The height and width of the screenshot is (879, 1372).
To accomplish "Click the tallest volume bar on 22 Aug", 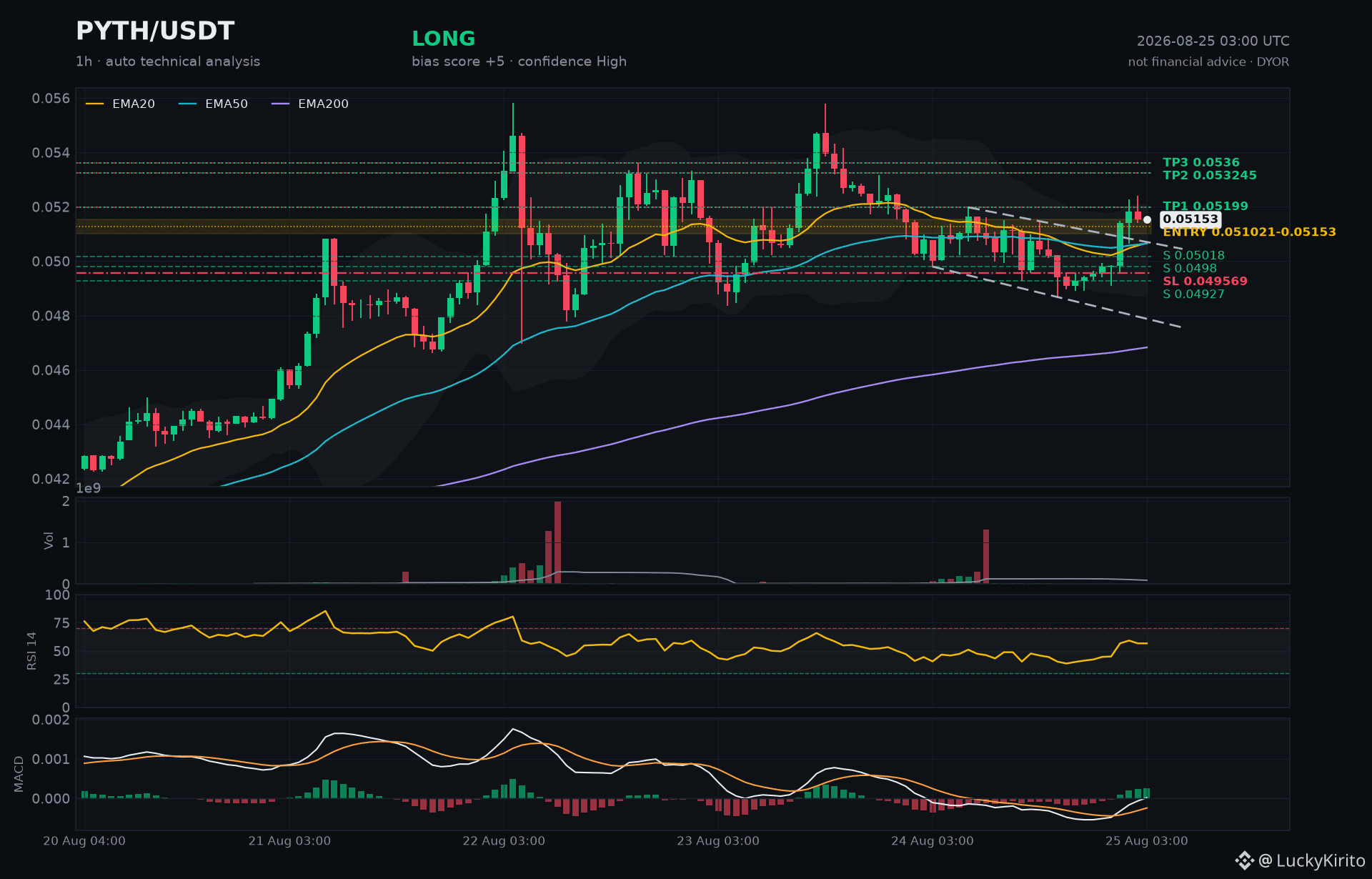I will click(557, 542).
